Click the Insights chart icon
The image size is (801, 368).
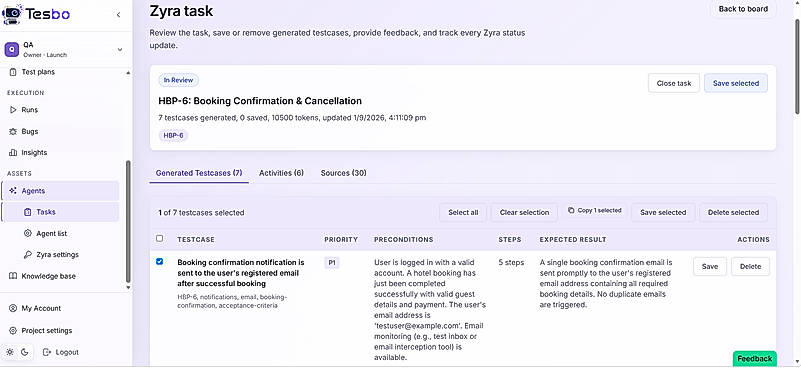pyautogui.click(x=13, y=152)
